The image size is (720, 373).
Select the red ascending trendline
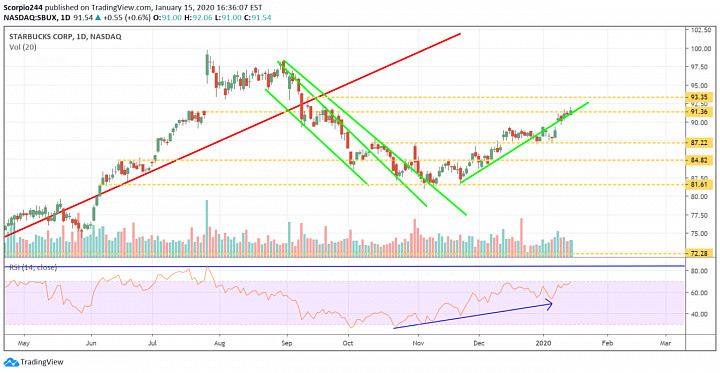point(232,135)
